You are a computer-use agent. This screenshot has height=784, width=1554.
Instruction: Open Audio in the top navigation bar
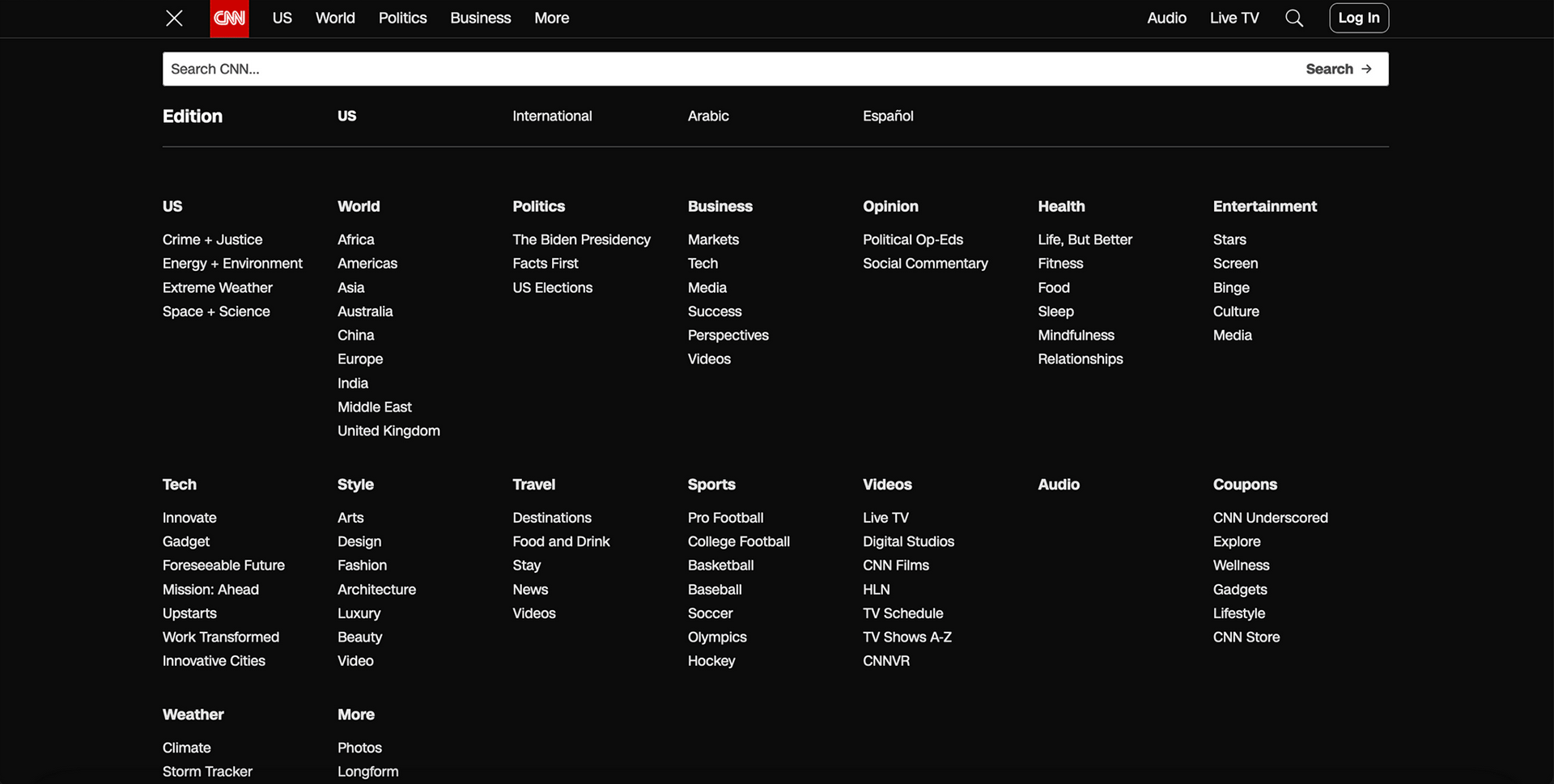tap(1166, 18)
